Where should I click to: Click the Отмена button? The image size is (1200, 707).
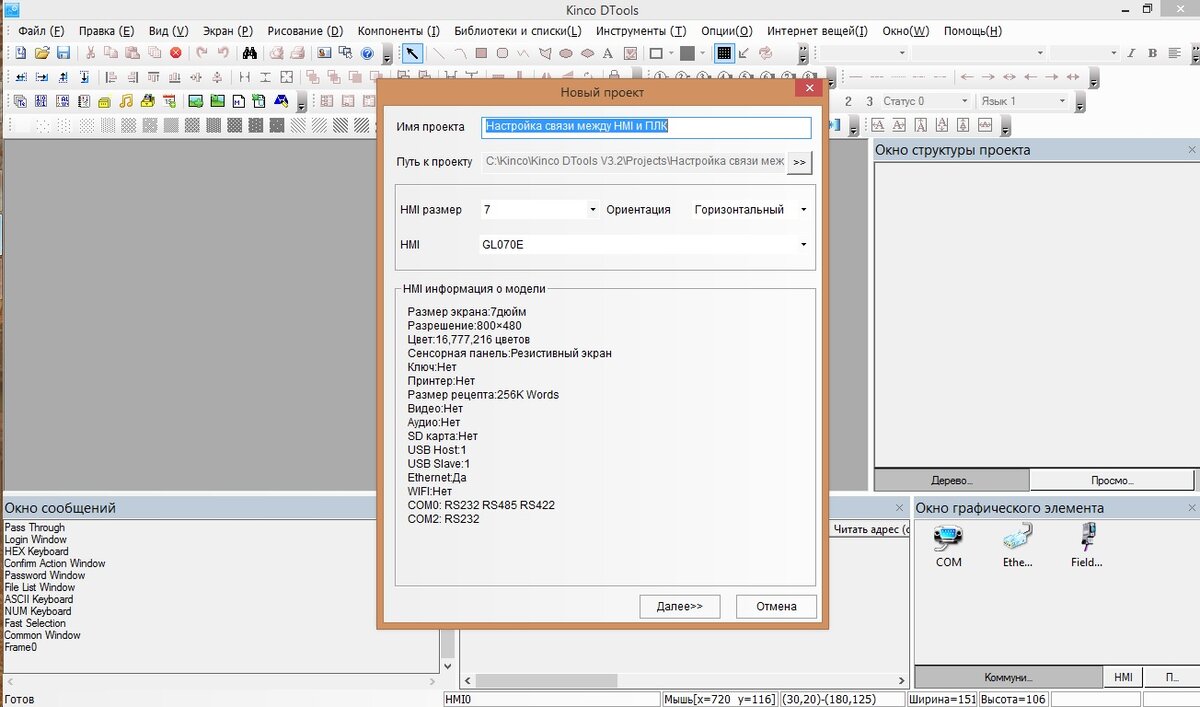777,606
